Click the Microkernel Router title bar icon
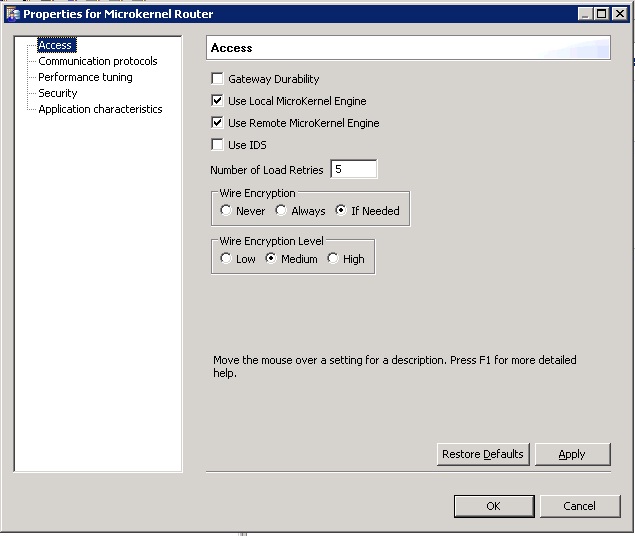Image resolution: width=635 pixels, height=536 pixels. (13, 15)
